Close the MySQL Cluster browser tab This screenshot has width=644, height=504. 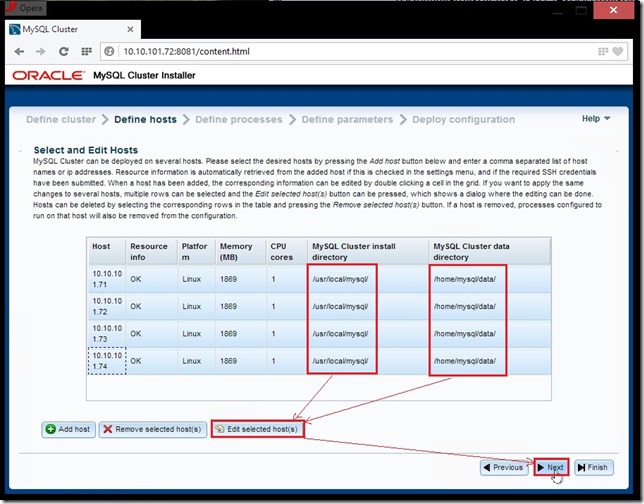(x=130, y=29)
